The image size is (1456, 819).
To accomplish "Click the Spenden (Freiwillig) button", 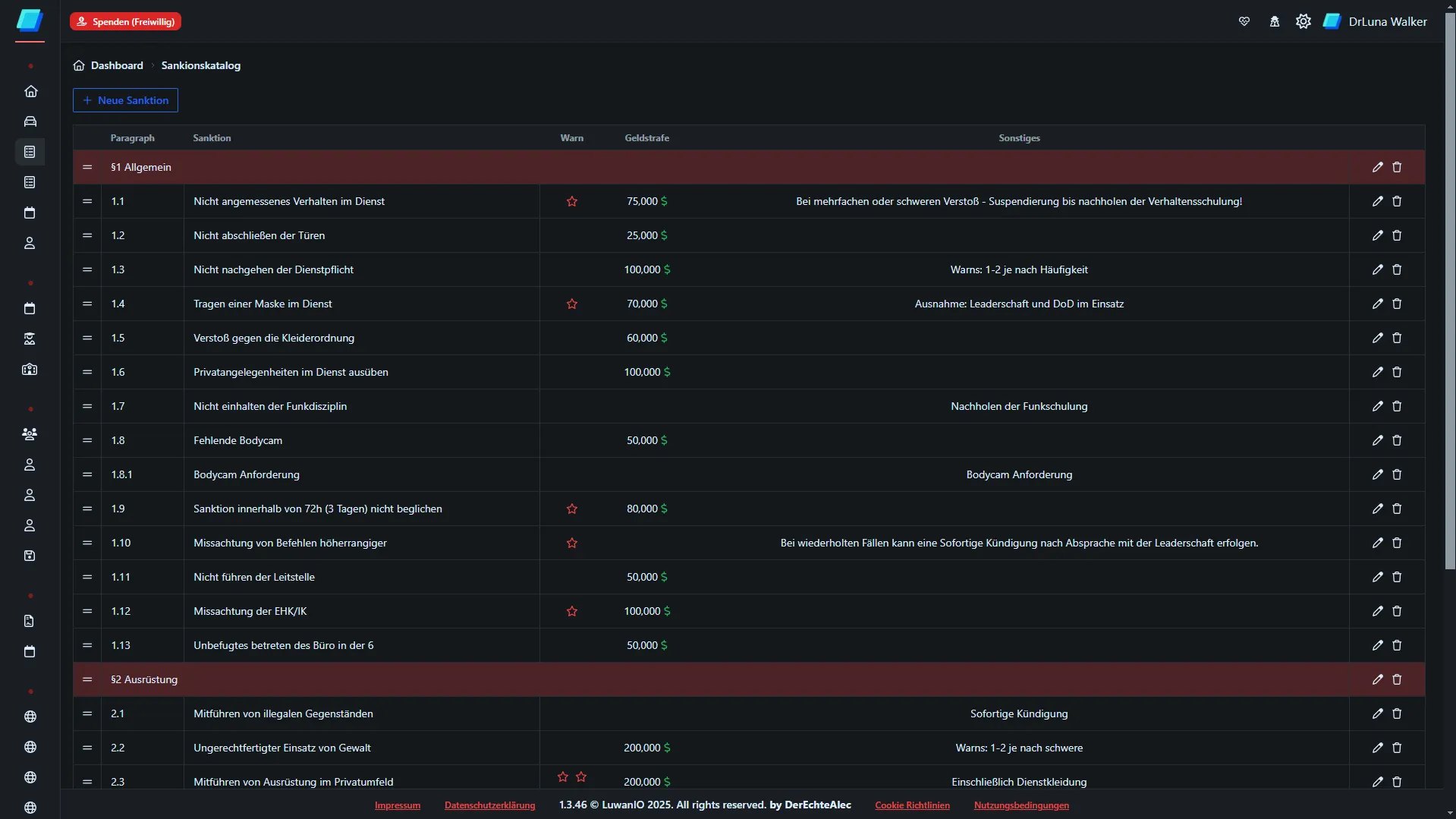I will click(x=125, y=21).
